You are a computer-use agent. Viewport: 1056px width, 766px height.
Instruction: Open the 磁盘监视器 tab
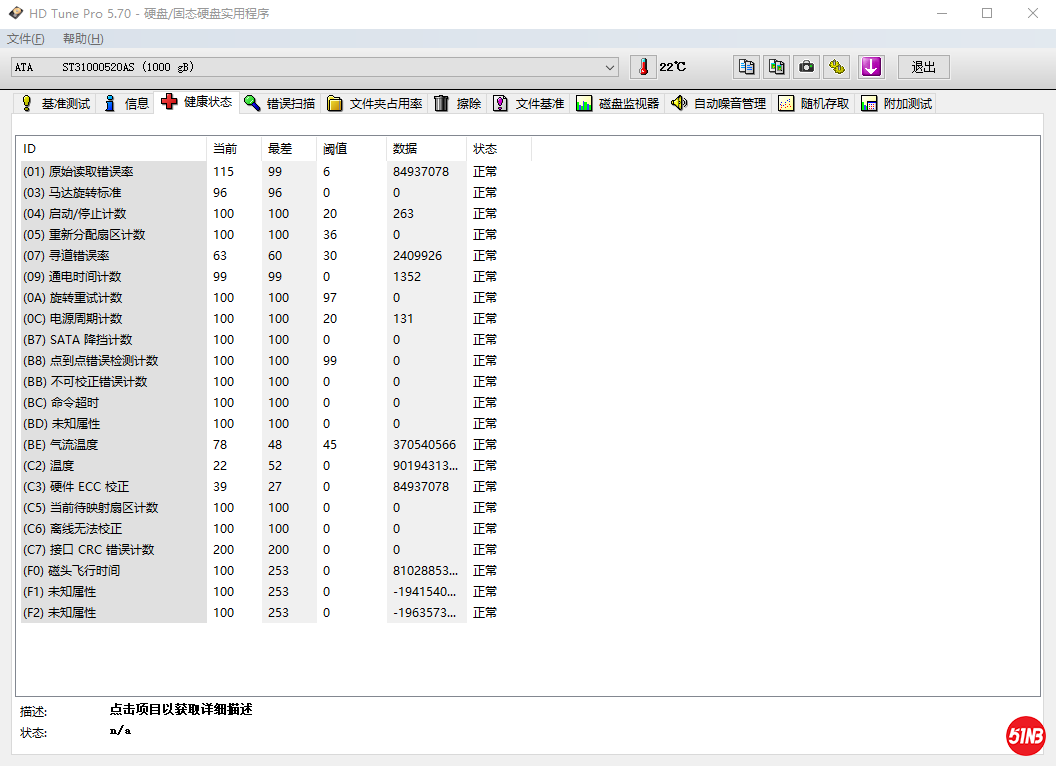click(619, 103)
